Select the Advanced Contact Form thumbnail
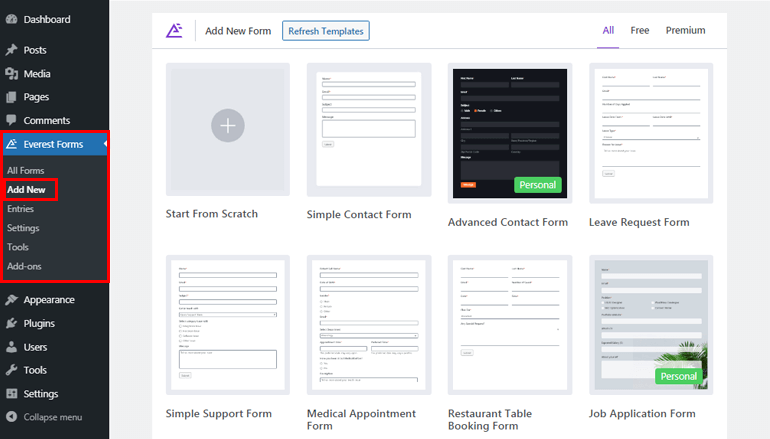Image resolution: width=770 pixels, height=439 pixels. pos(510,133)
